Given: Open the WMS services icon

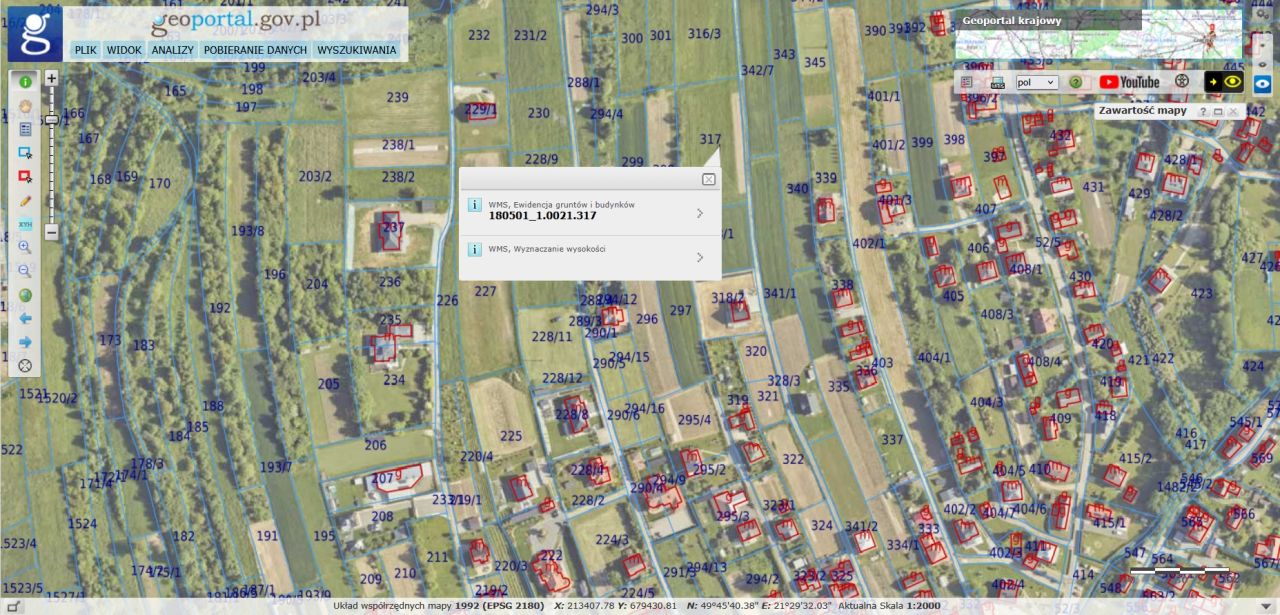Looking at the screenshot, I should (996, 82).
